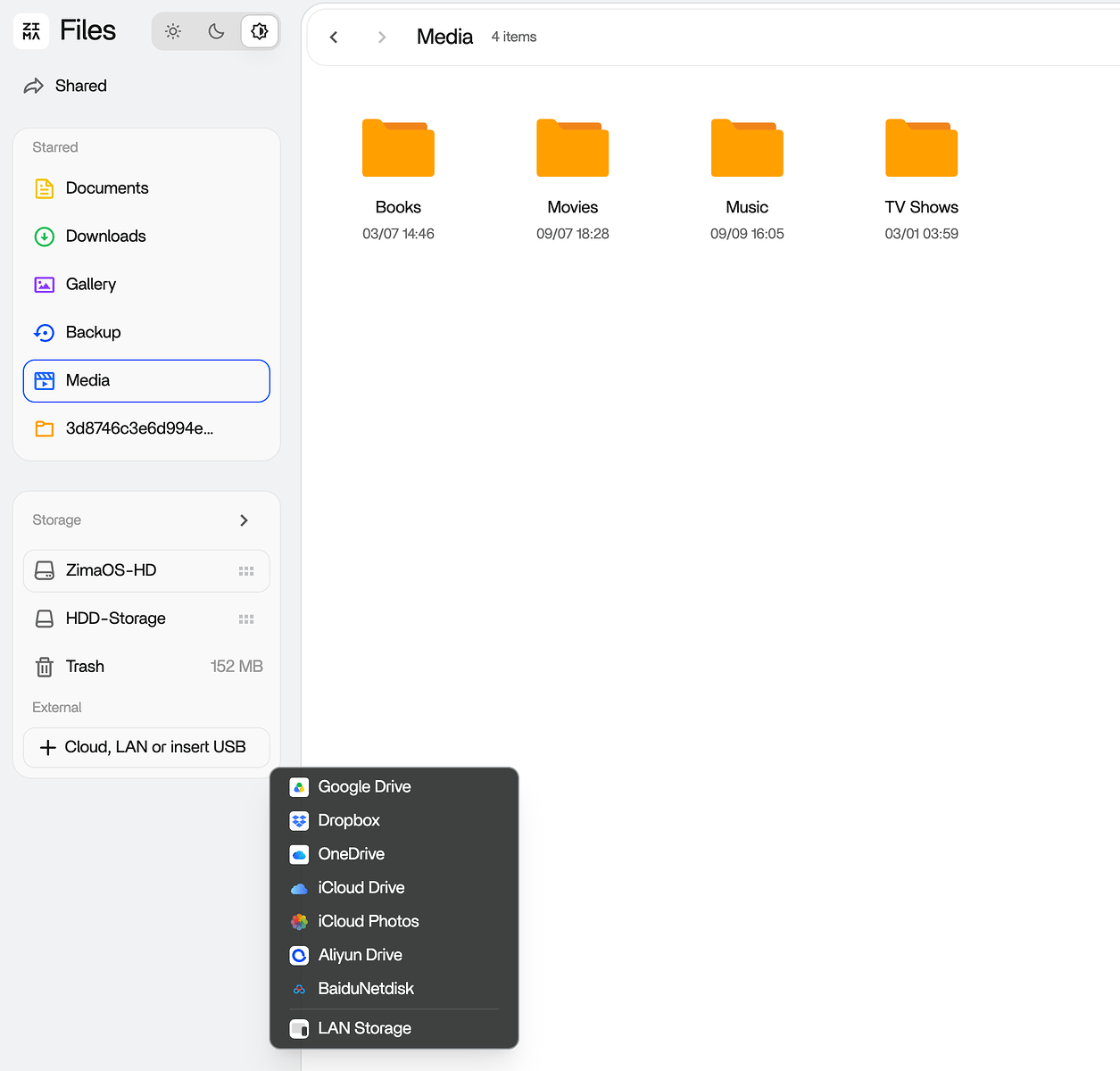This screenshot has height=1071, width=1120.
Task: Click the Cloud, LAN or insert USB button
Action: point(146,748)
